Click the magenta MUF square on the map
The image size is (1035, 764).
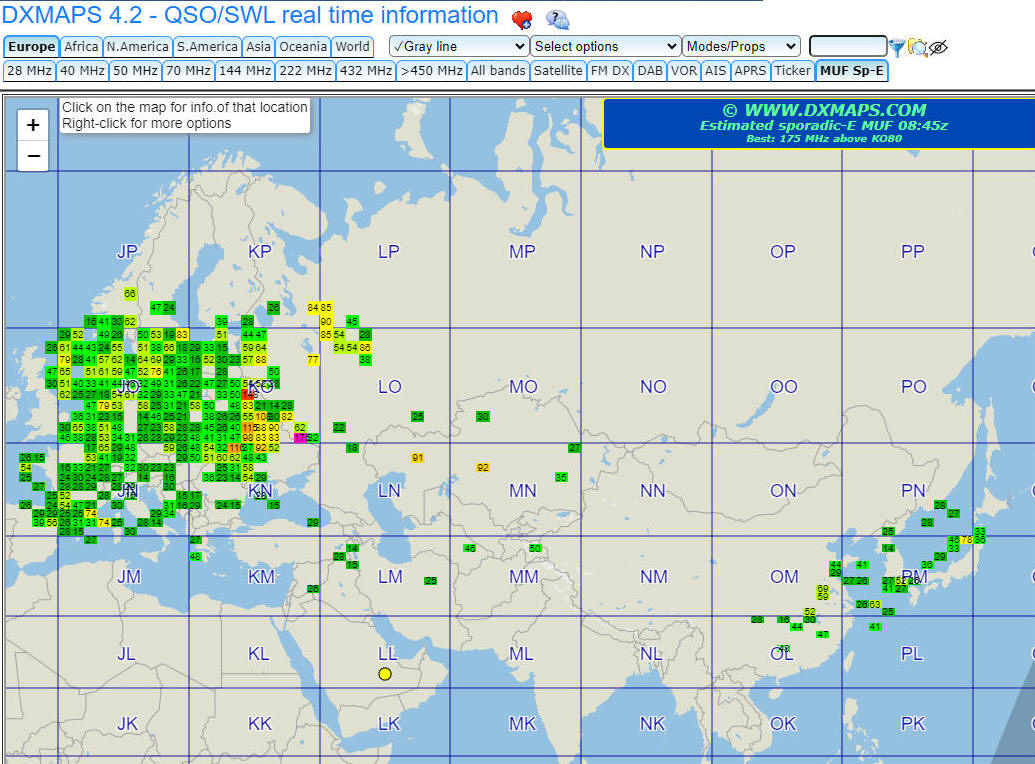pos(300,438)
